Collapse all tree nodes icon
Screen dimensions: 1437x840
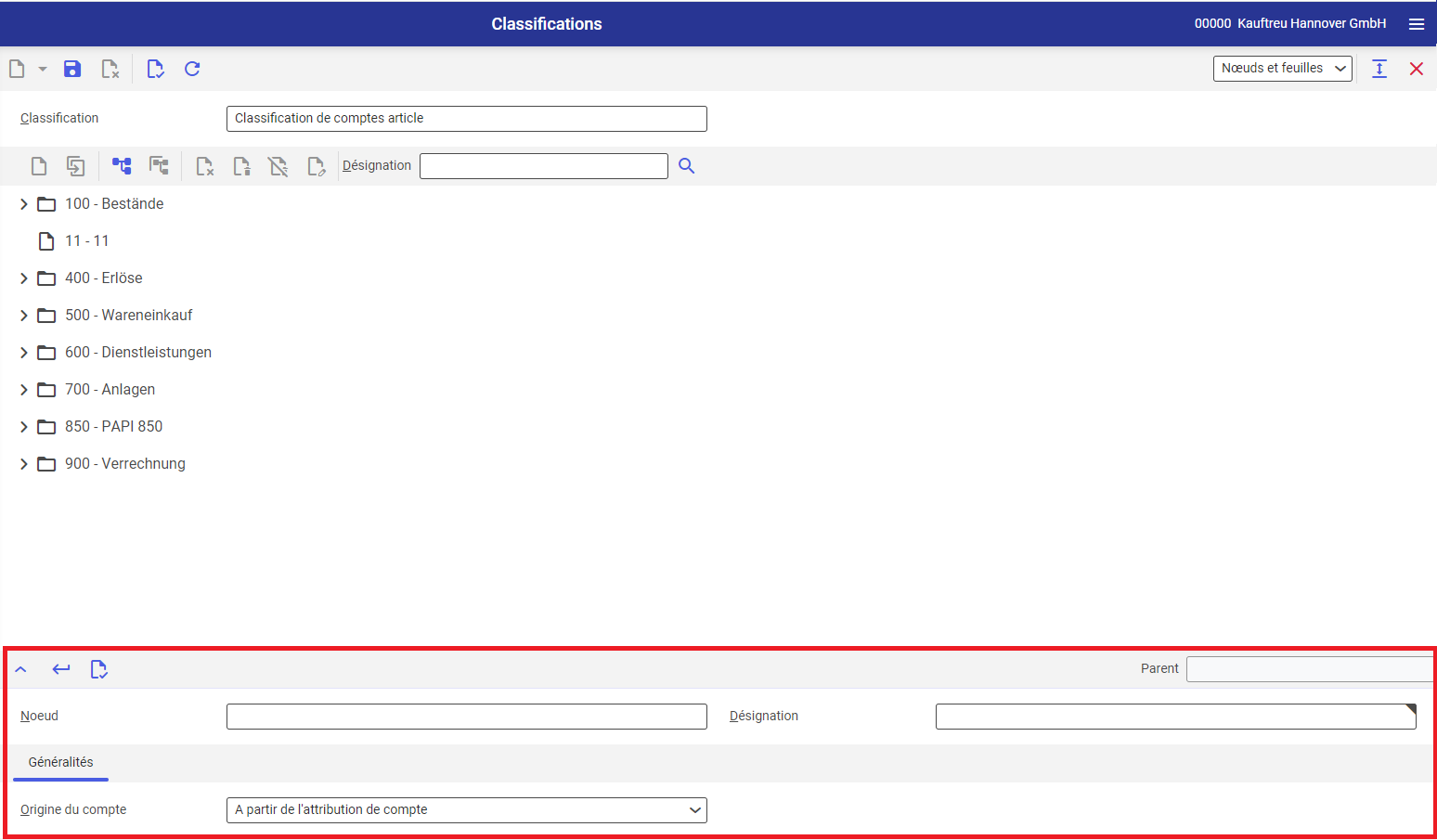pyautogui.click(x=160, y=166)
